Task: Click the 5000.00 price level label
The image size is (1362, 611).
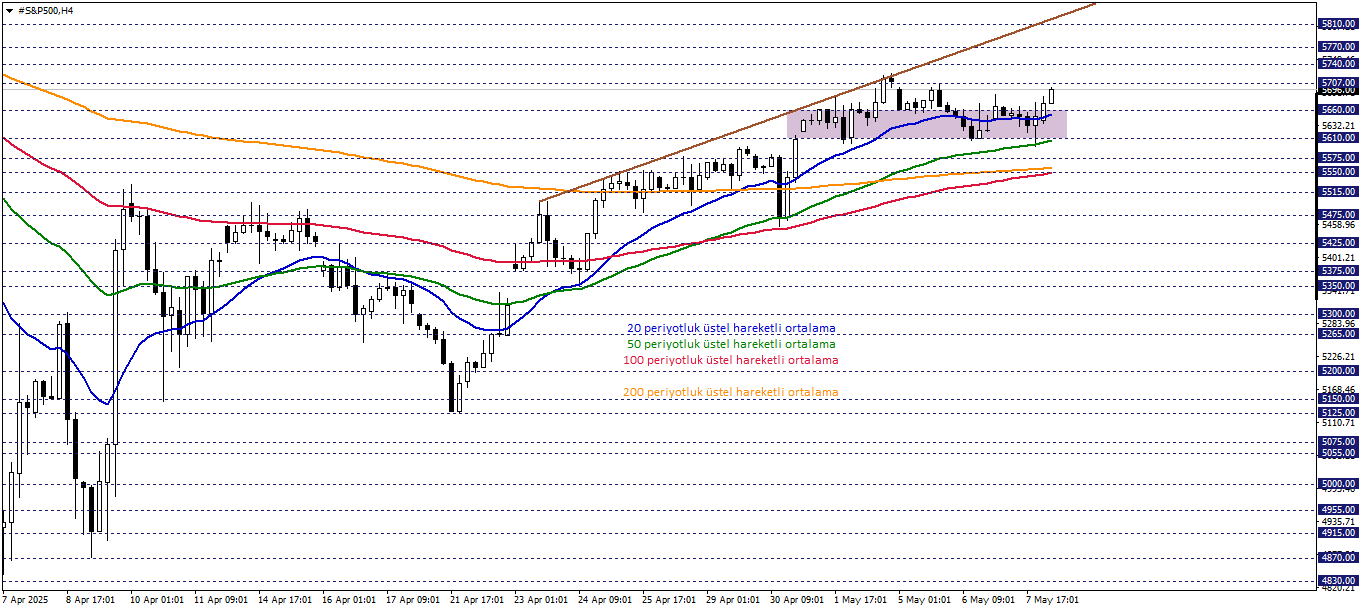Action: pos(1337,484)
